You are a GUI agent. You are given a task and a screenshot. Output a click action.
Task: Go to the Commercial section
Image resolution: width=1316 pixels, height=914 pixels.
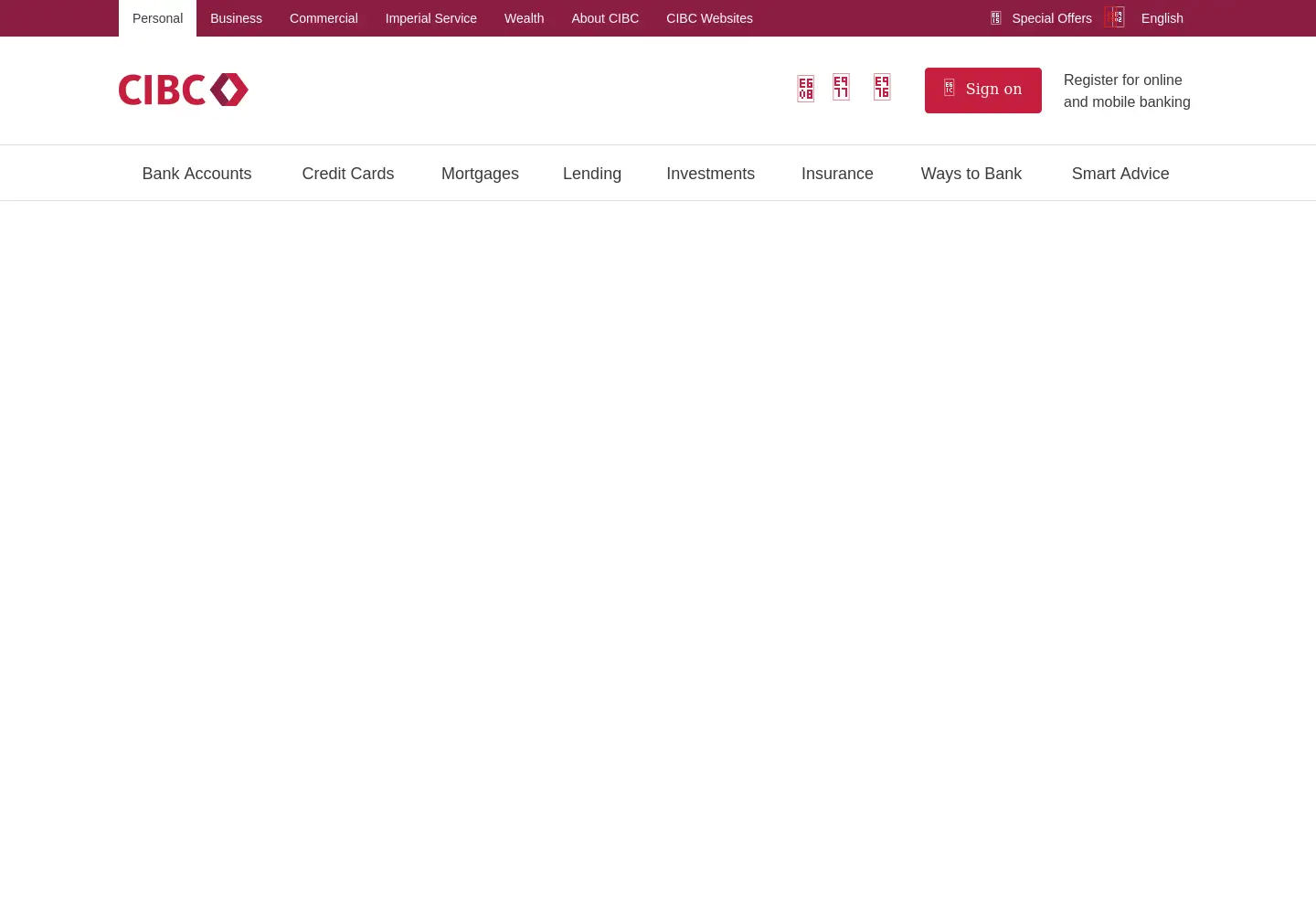pos(324,18)
